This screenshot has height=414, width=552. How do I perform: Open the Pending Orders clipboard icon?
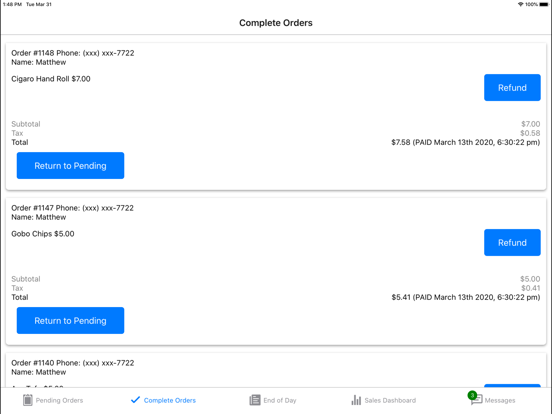(27, 400)
